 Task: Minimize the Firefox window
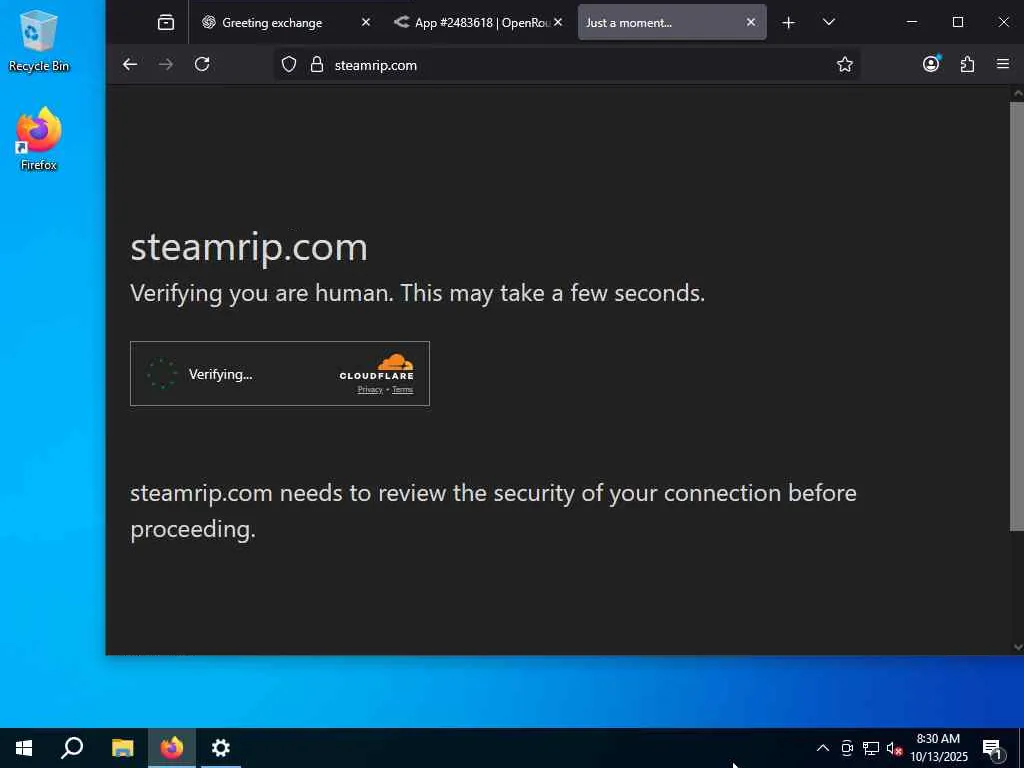coord(912,22)
